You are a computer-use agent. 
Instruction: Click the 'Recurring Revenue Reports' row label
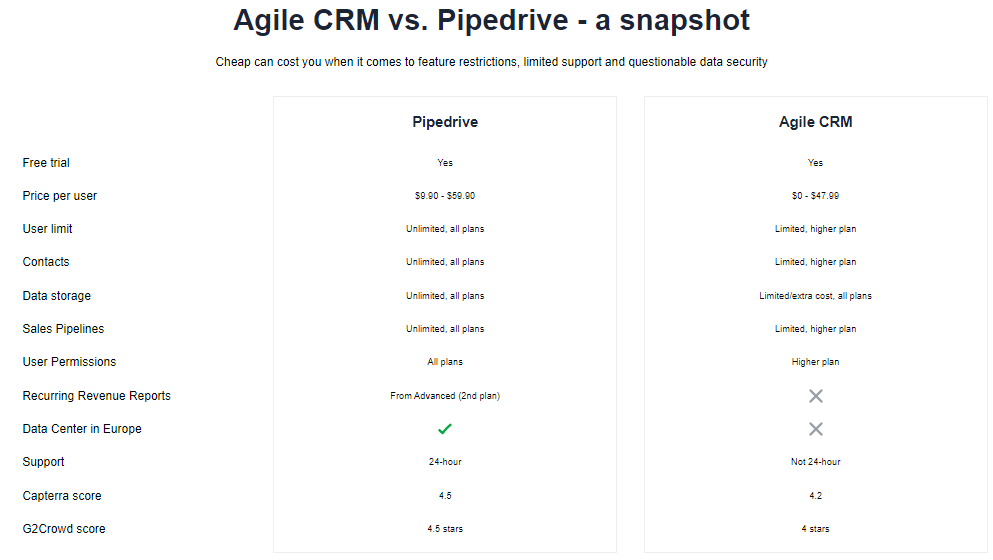point(97,396)
